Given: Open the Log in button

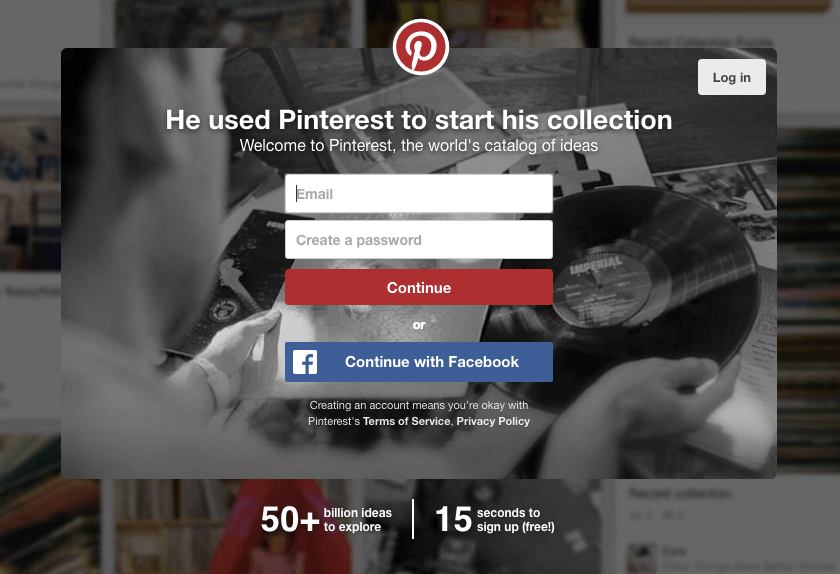Looking at the screenshot, I should [731, 77].
